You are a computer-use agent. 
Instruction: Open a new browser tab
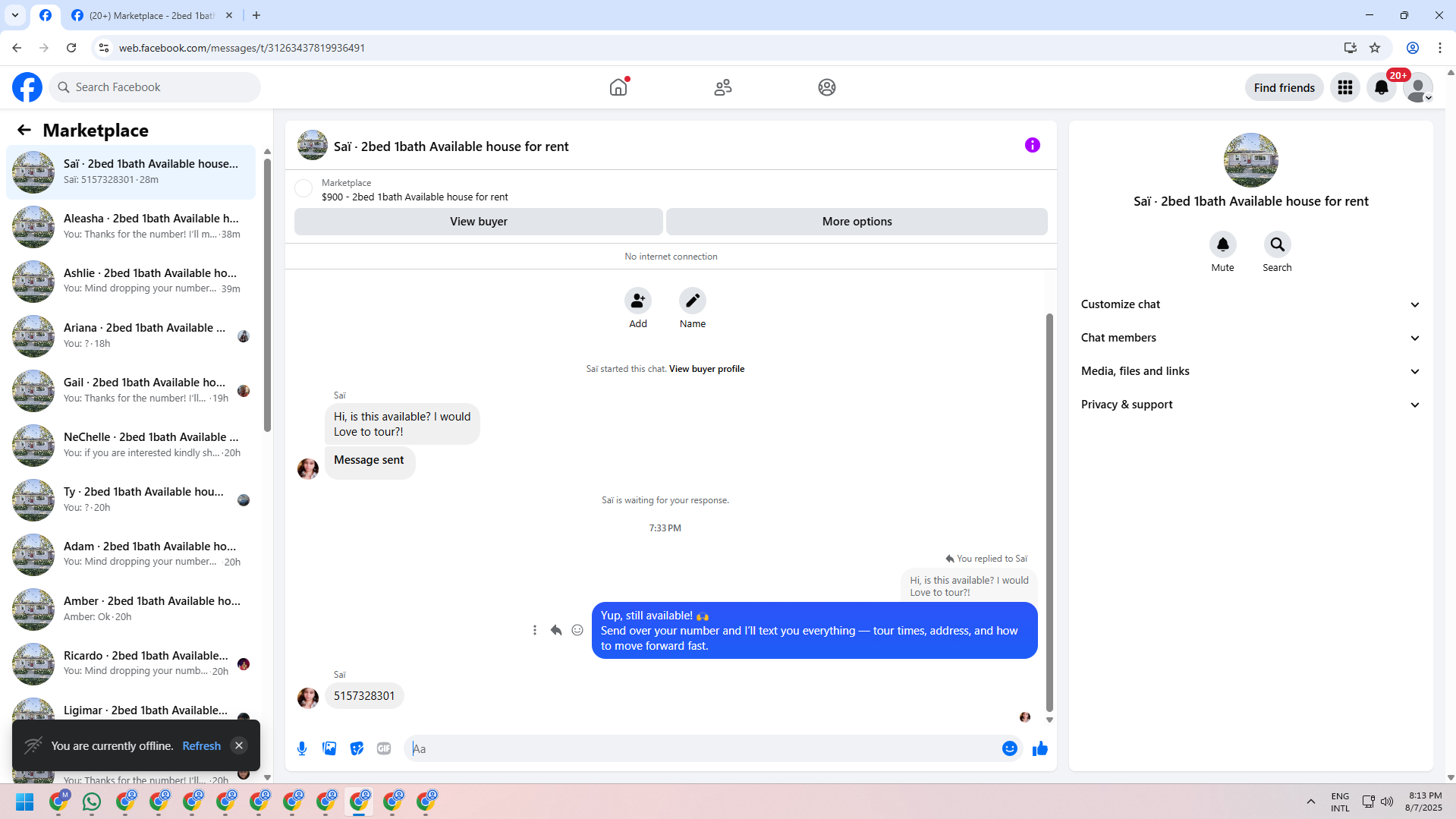point(256,15)
